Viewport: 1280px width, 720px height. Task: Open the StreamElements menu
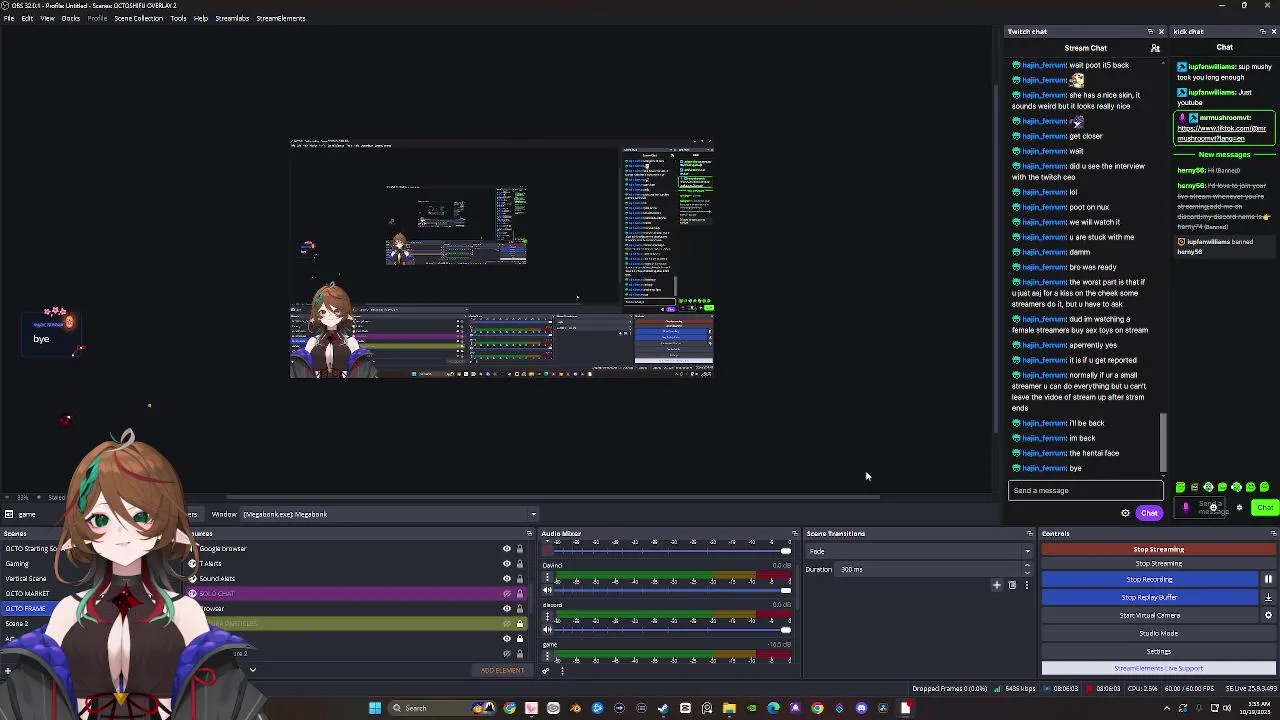tap(281, 18)
